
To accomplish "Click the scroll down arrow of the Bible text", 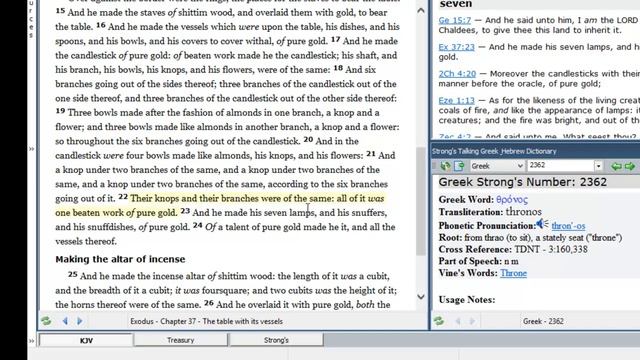I will click(x=421, y=297).
